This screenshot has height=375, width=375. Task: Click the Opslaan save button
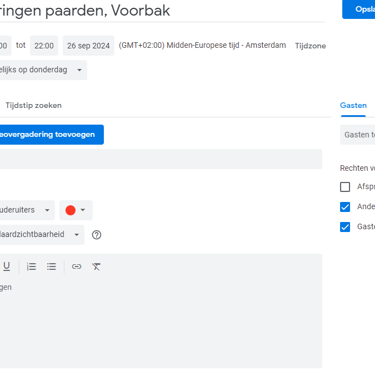point(359,9)
